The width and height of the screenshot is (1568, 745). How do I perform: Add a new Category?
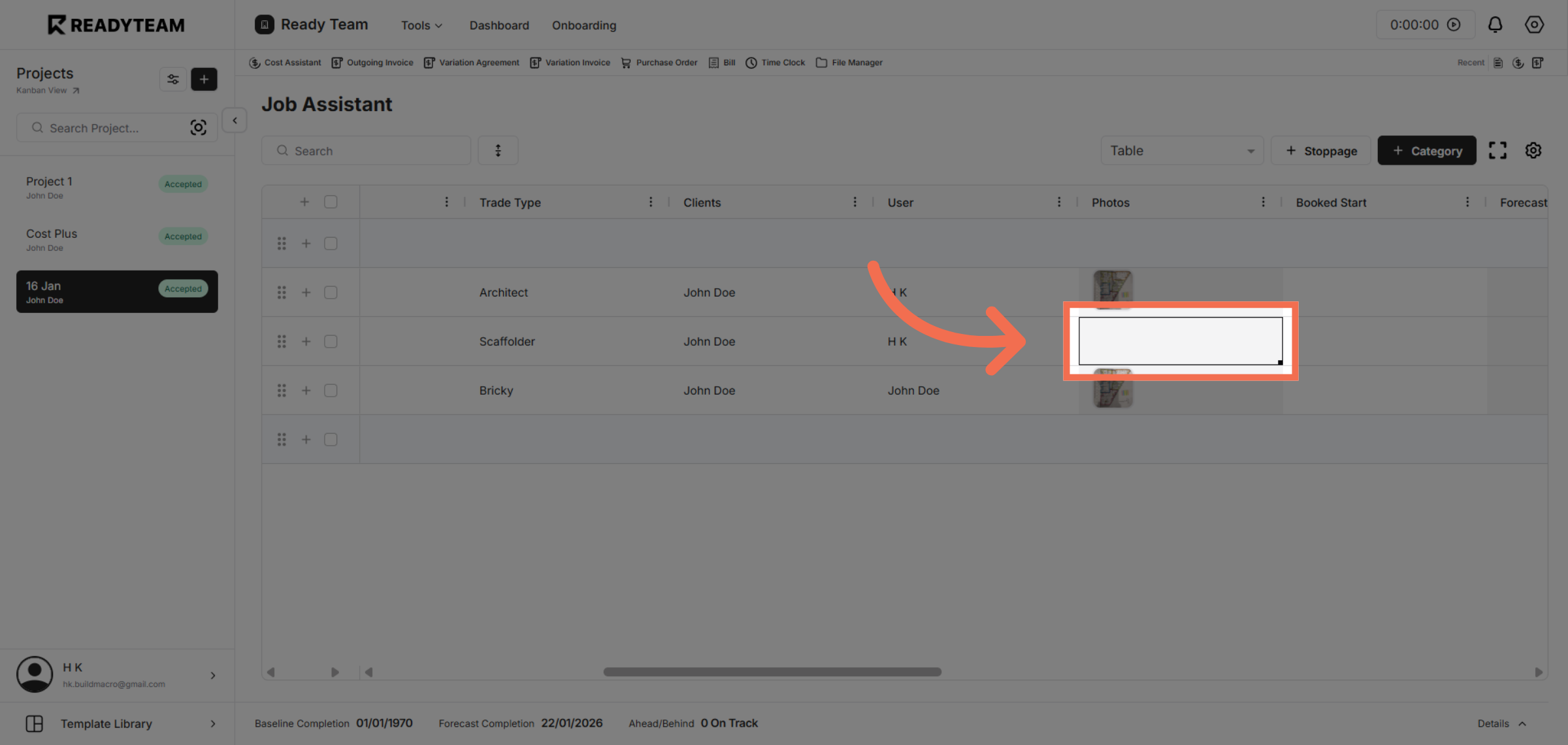1426,150
